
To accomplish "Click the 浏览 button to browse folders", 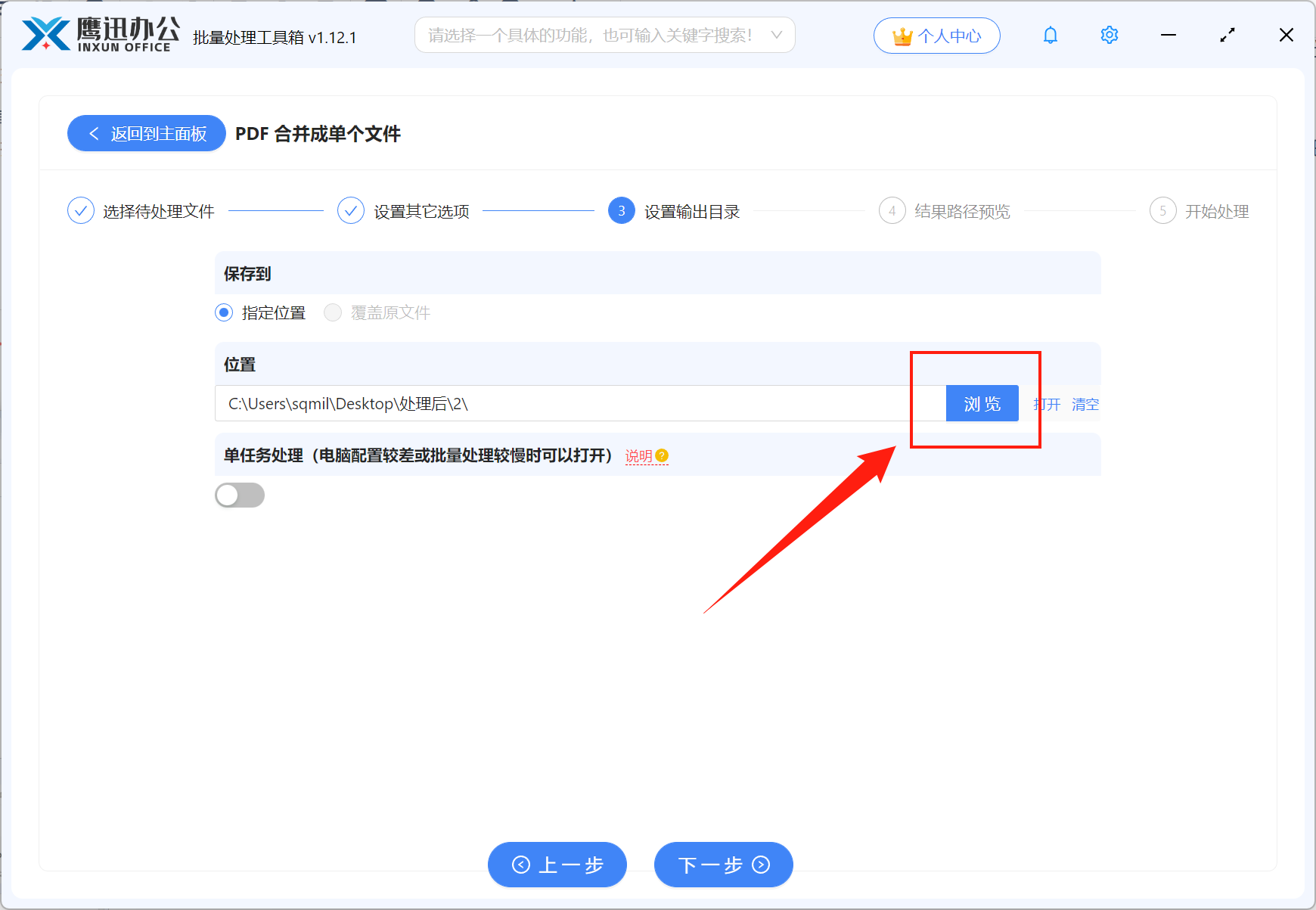I will (x=982, y=403).
